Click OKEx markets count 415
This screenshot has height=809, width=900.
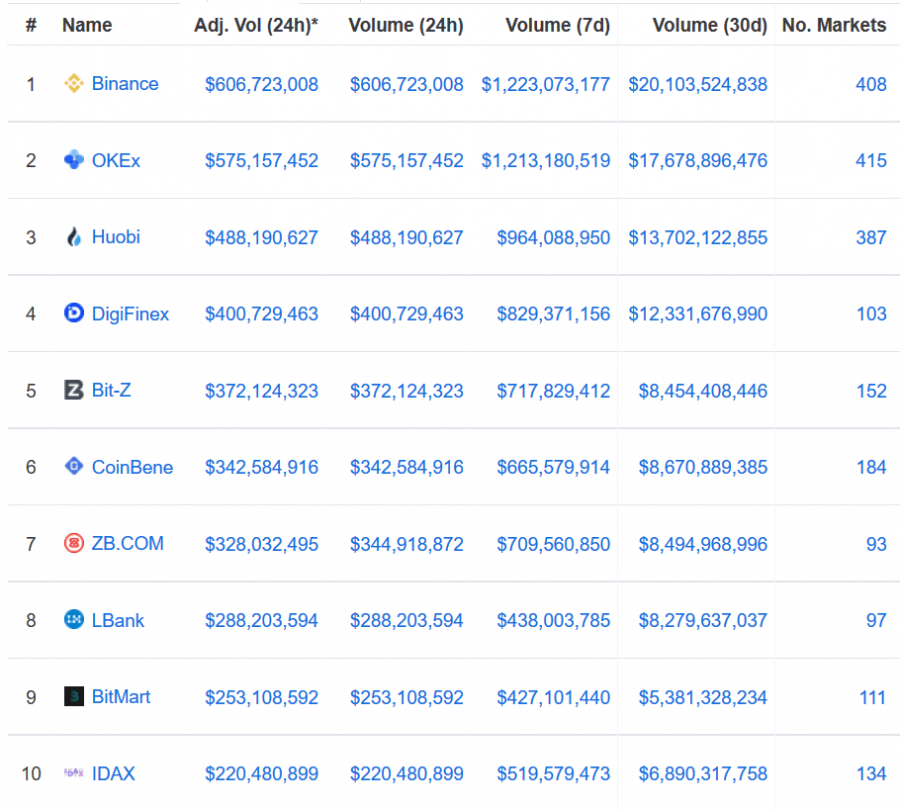pyautogui.click(x=871, y=161)
